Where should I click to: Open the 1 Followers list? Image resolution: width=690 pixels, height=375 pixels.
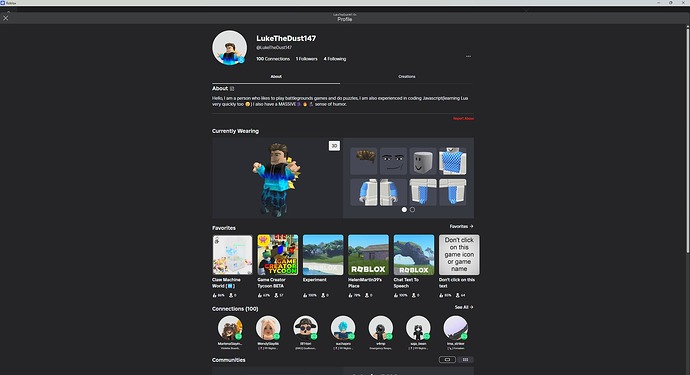click(x=306, y=59)
